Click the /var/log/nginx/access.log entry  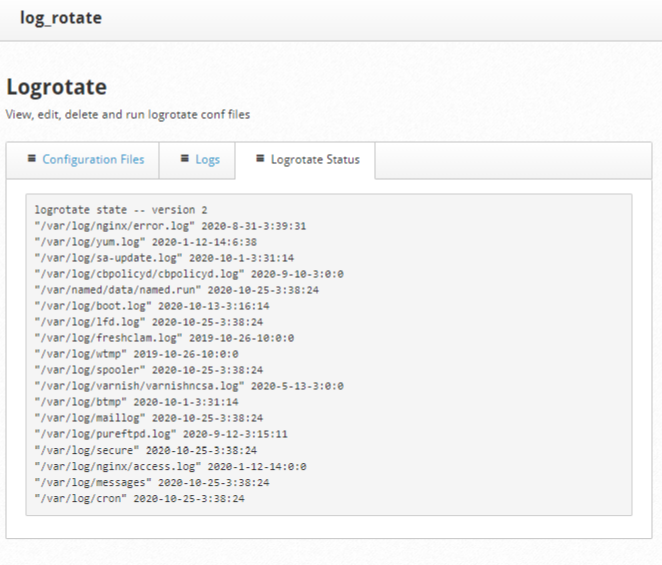[x=171, y=466]
